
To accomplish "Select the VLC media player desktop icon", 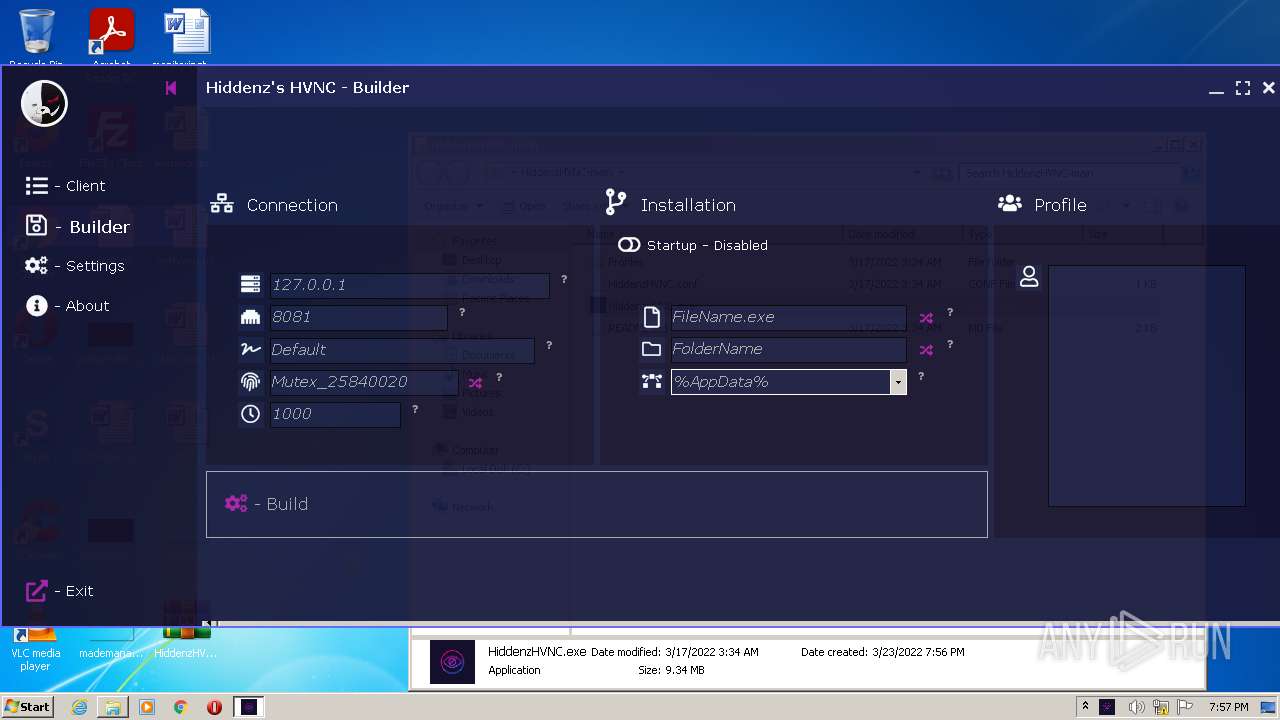I will (x=36, y=649).
